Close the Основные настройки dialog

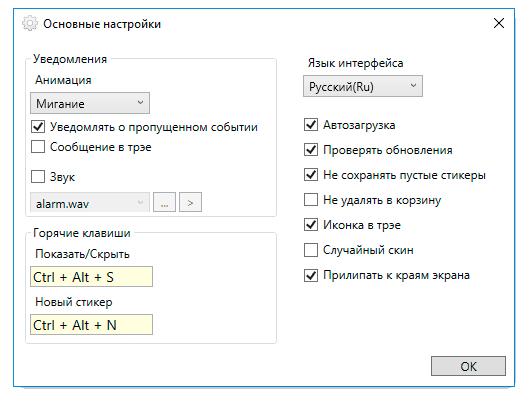point(499,23)
